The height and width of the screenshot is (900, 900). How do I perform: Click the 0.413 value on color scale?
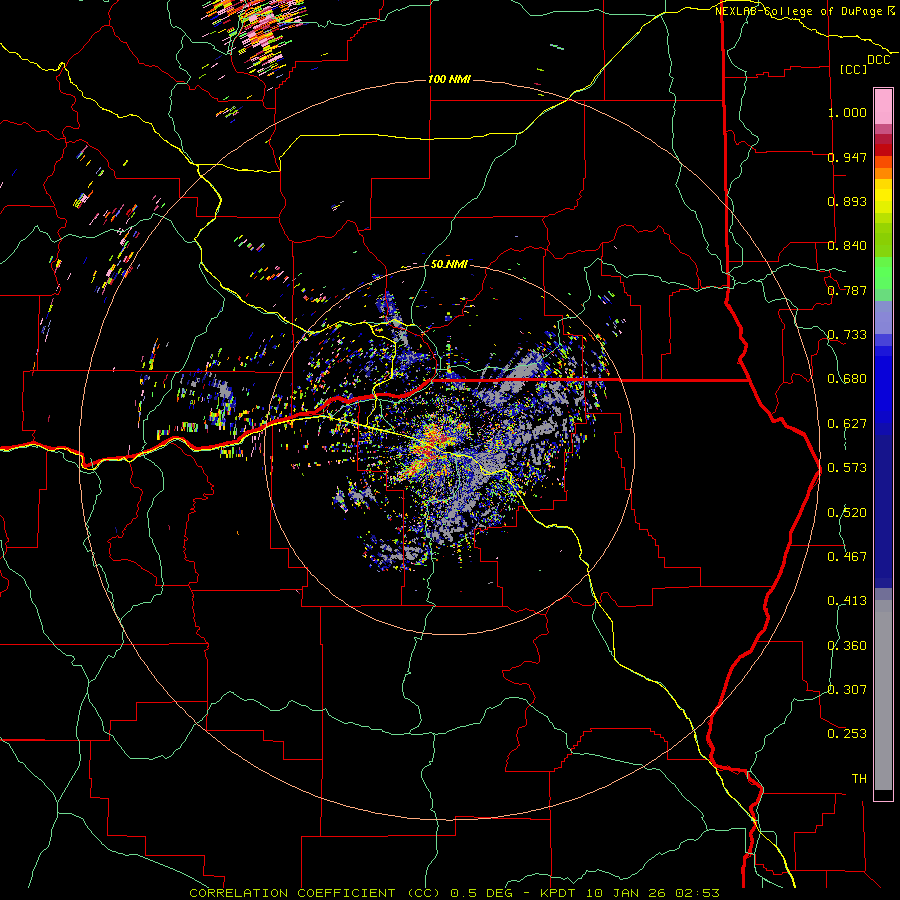tap(847, 601)
